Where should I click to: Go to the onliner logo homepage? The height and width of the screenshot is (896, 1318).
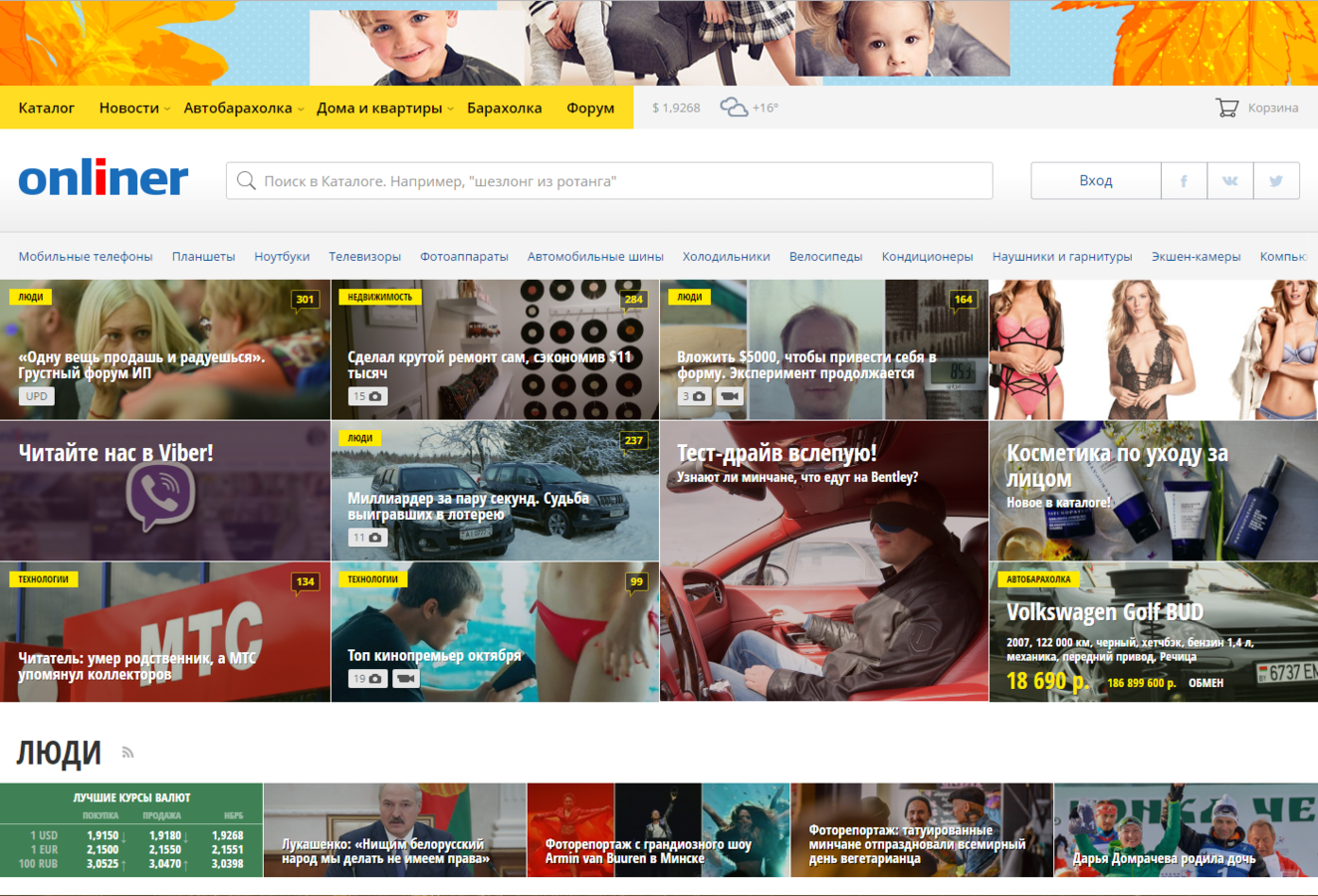[x=104, y=179]
